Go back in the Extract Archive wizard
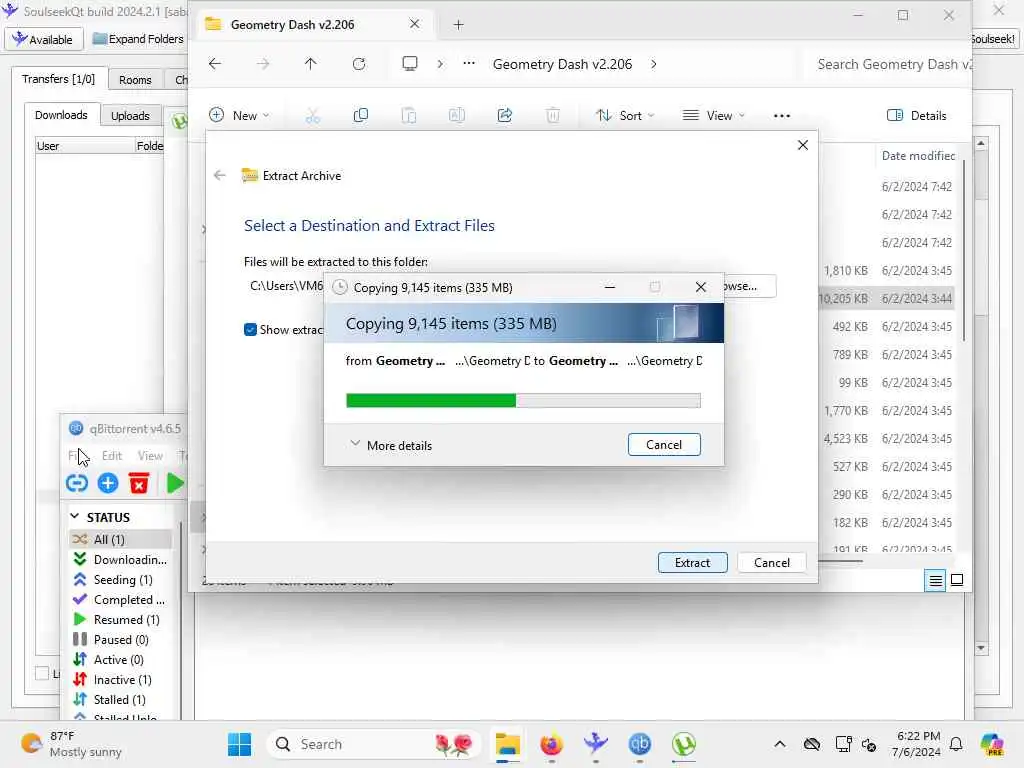Image resolution: width=1024 pixels, height=768 pixels. [x=219, y=175]
